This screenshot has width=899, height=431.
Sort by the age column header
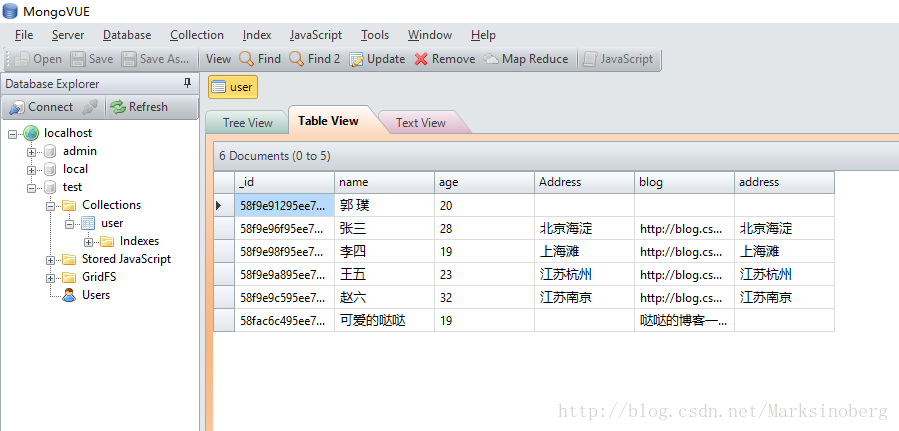click(484, 182)
